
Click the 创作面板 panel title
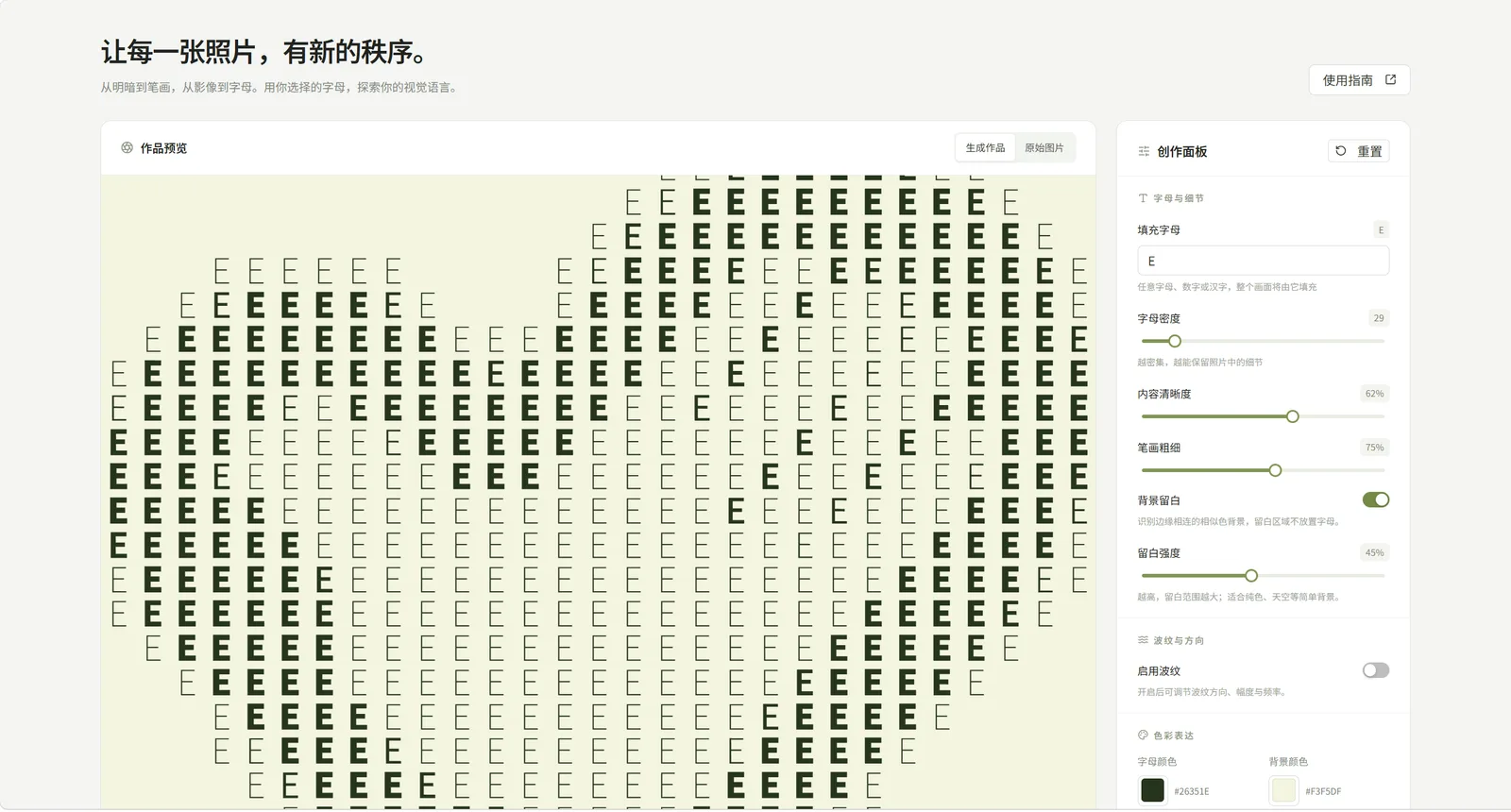coord(1182,152)
